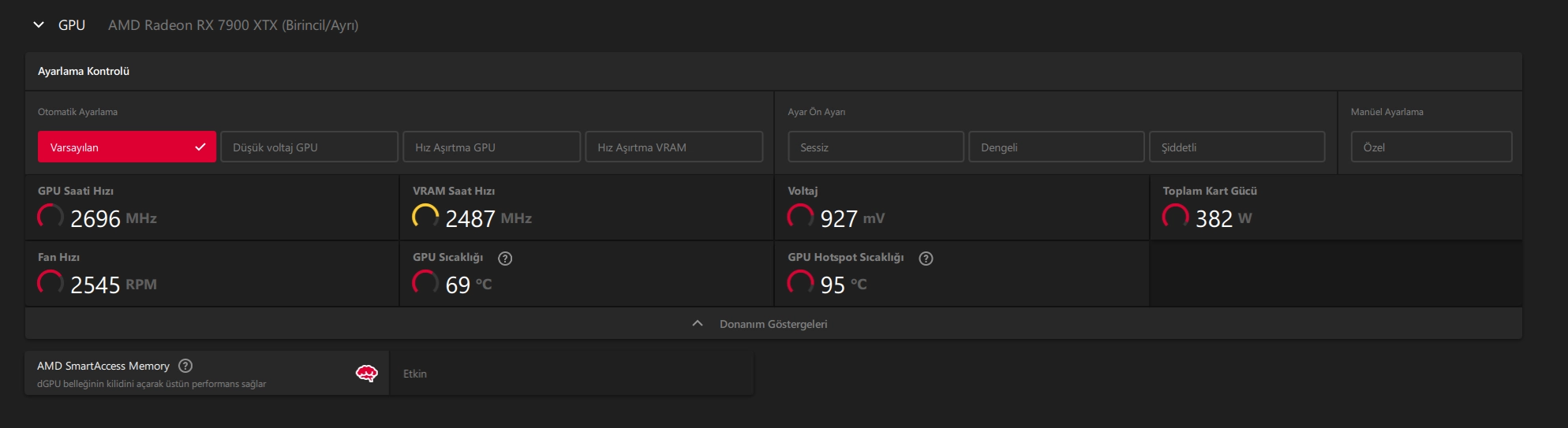Select the Varsayılan tuning preset
The width and height of the screenshot is (1568, 428).
pos(127,147)
